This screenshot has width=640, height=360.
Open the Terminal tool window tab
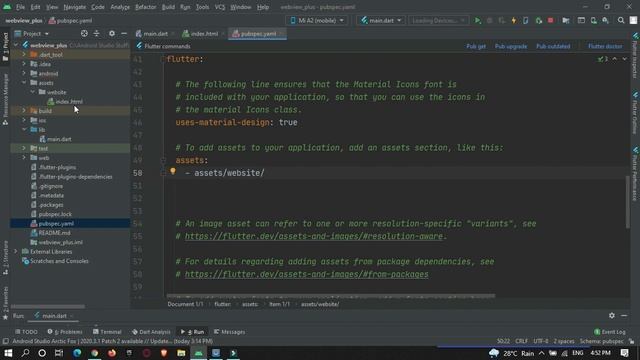(107, 332)
